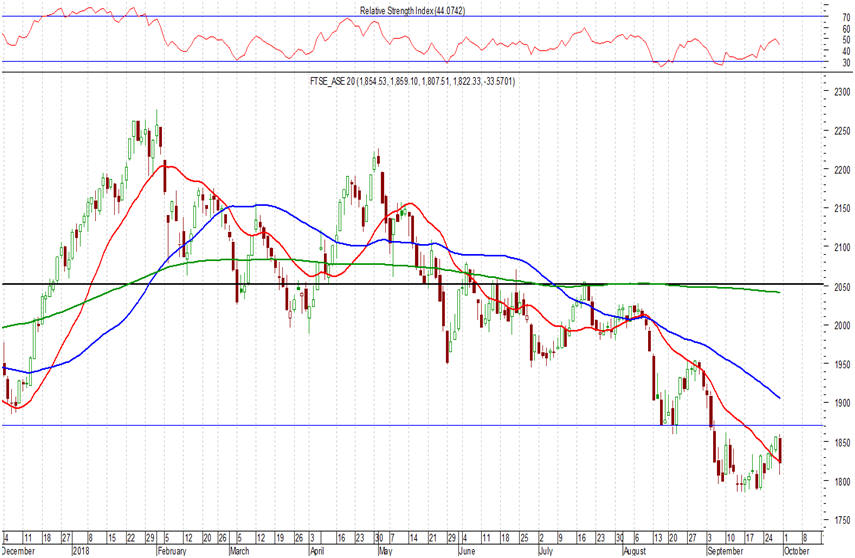Select the Relative Strength Index title text
The height and width of the screenshot is (558, 855).
412,10
